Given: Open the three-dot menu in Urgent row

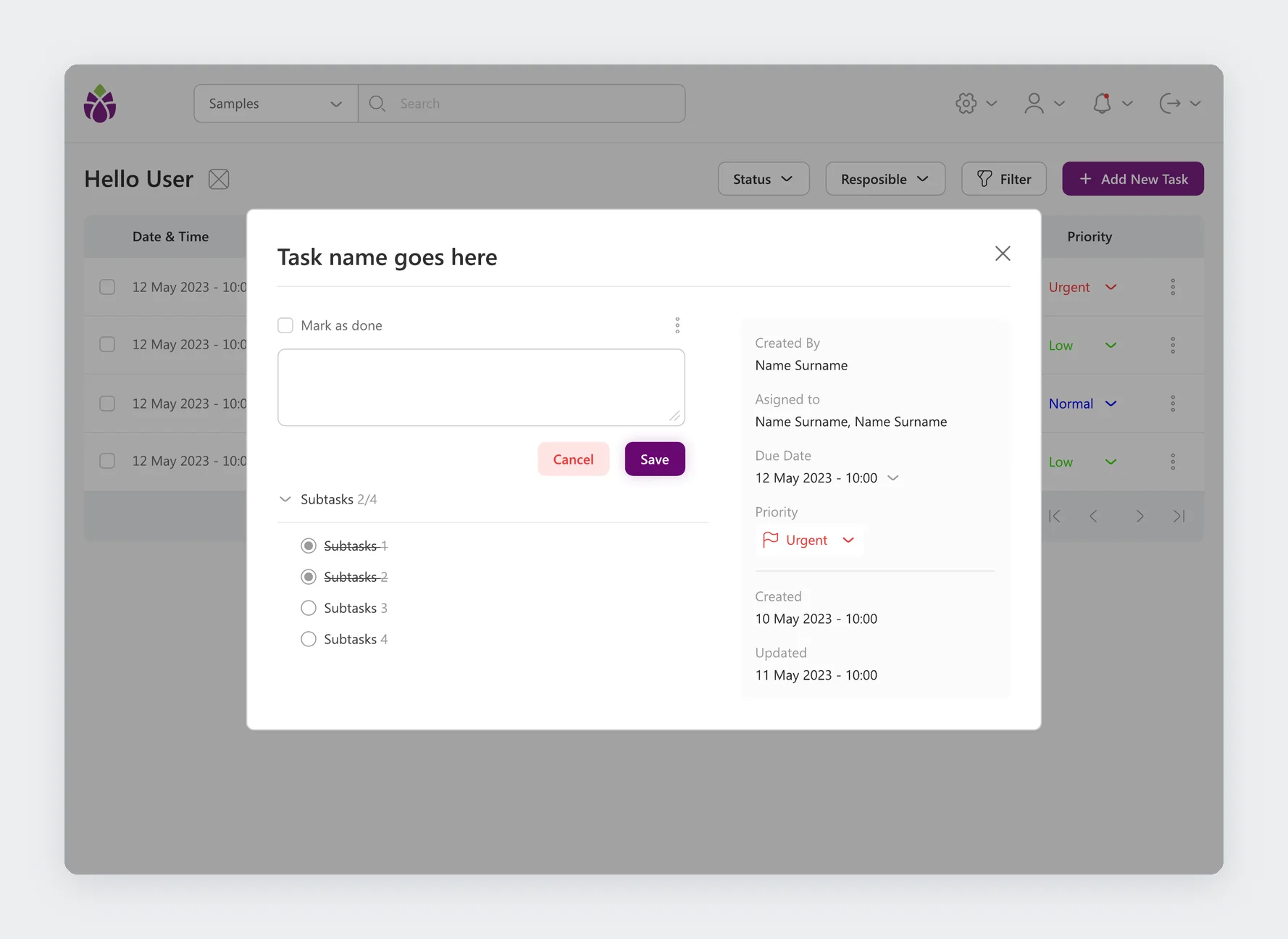Looking at the screenshot, I should 1173,287.
